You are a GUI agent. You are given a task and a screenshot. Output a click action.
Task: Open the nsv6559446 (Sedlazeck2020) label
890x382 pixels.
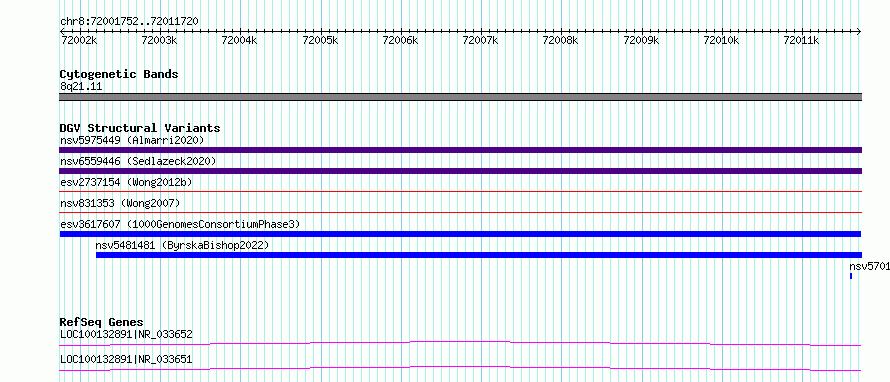point(138,161)
